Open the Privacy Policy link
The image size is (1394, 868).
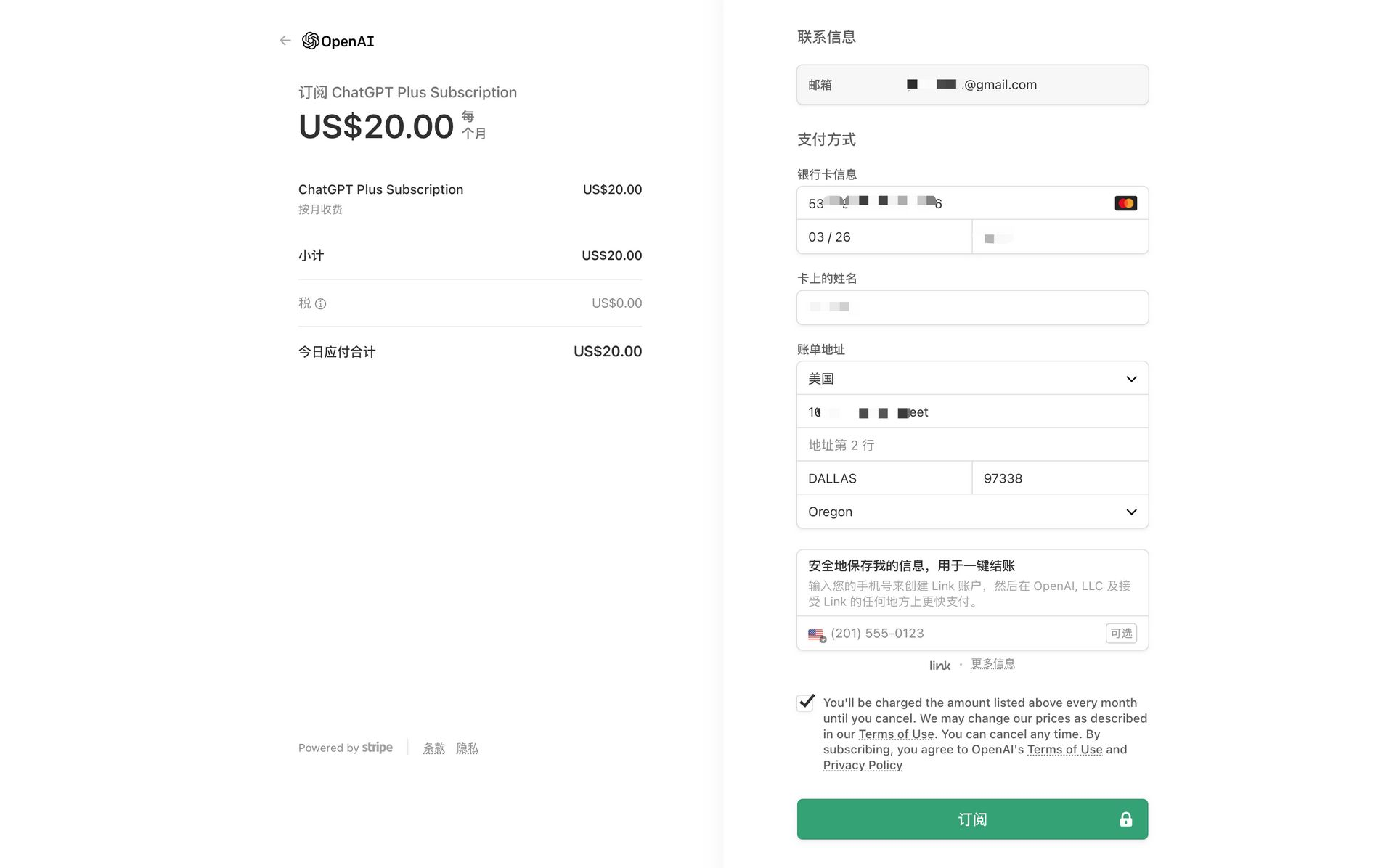pyautogui.click(x=863, y=765)
